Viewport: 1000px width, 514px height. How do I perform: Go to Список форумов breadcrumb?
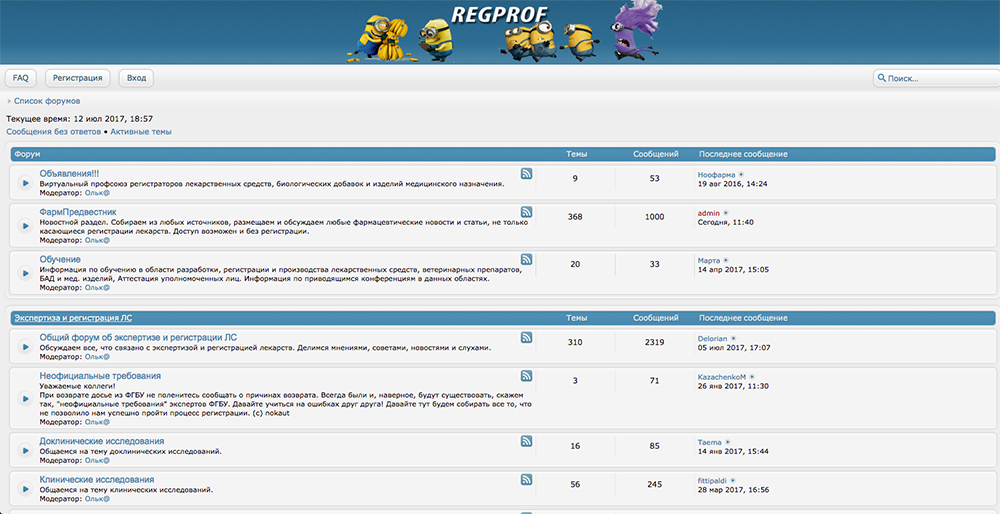(x=47, y=101)
